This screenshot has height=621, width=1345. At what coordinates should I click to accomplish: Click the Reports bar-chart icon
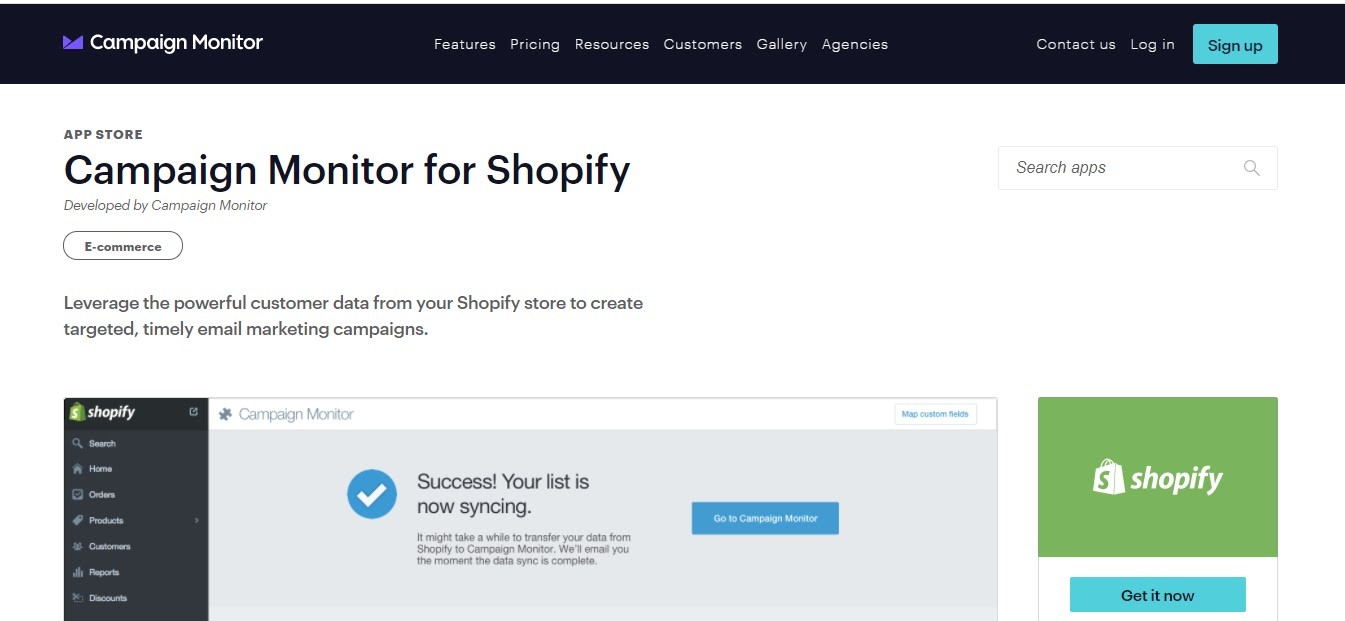point(78,572)
